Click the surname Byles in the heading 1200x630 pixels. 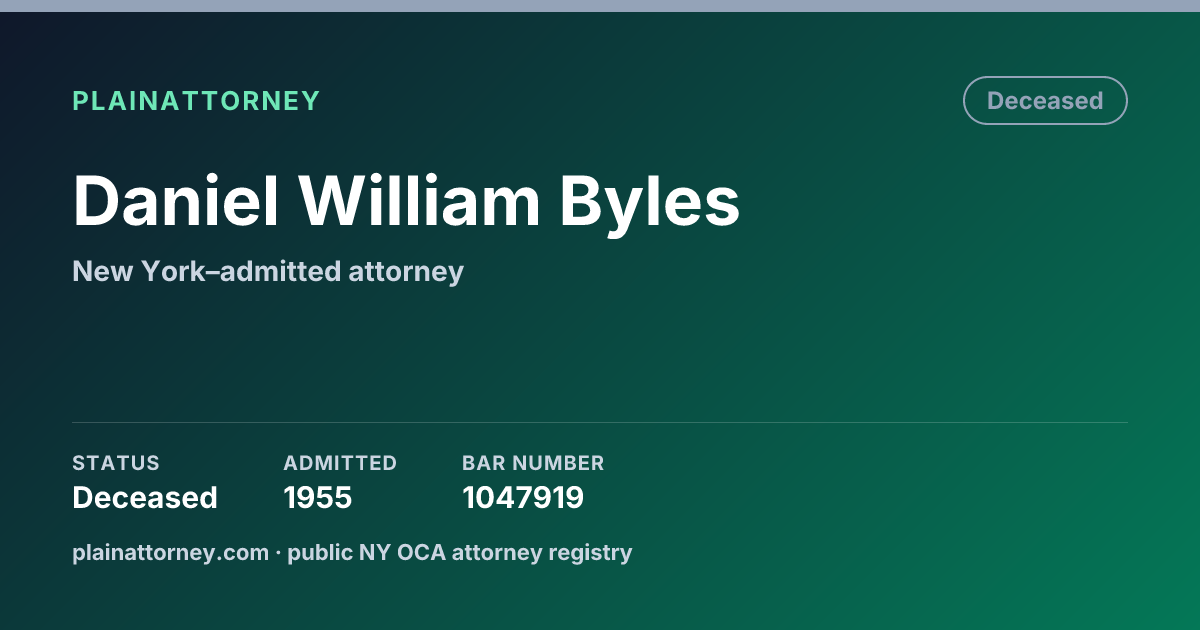tap(649, 201)
